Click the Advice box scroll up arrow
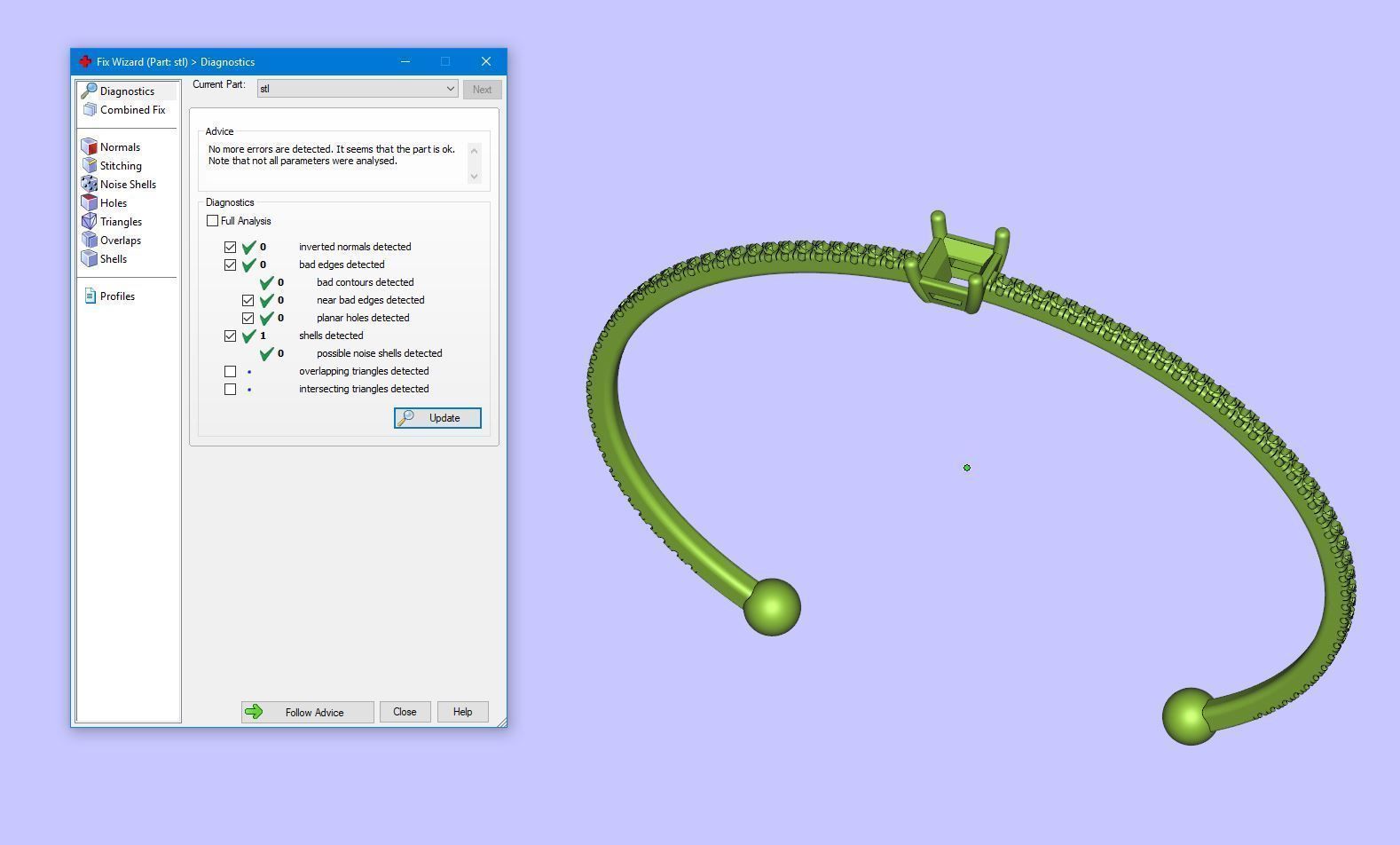Viewport: 1400px width, 845px height. coord(474,150)
